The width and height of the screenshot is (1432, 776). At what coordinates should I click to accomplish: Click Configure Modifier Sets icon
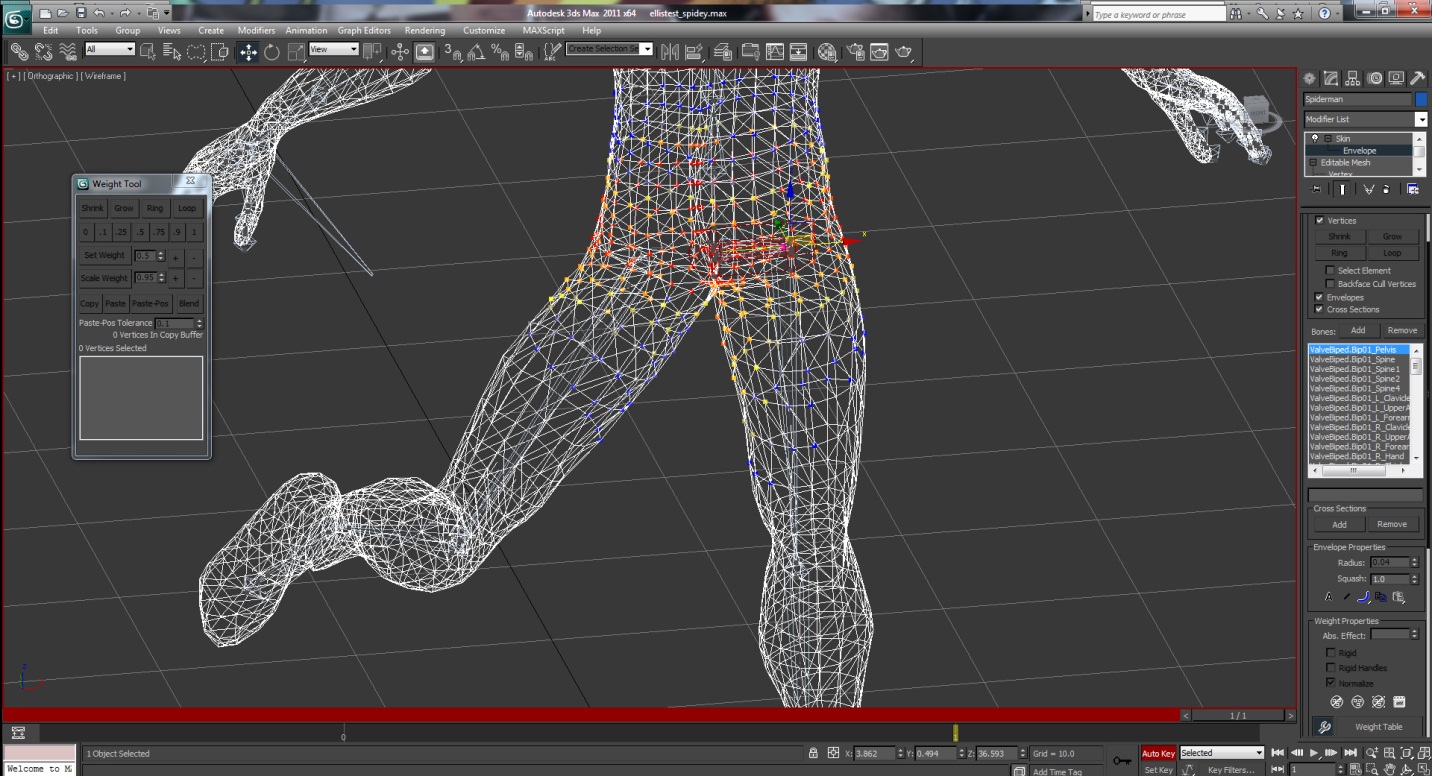[x=1413, y=189]
